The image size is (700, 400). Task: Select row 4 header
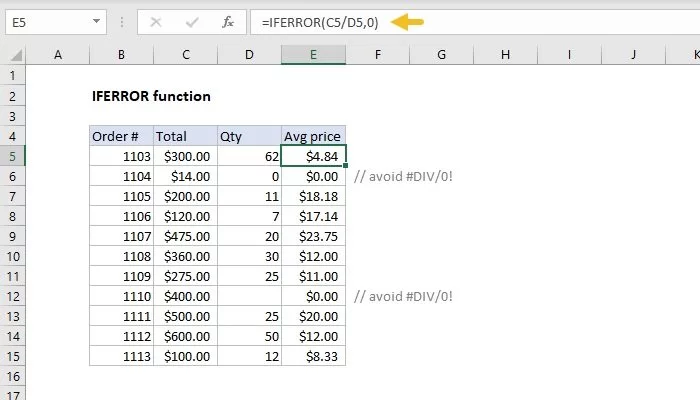(x=12, y=136)
